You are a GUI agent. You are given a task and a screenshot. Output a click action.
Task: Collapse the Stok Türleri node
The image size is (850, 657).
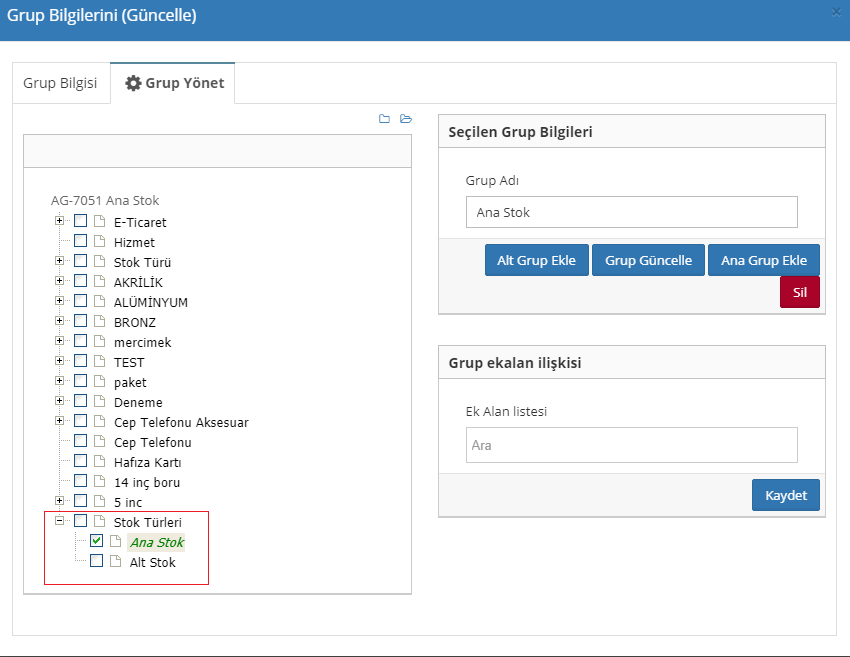(60, 521)
